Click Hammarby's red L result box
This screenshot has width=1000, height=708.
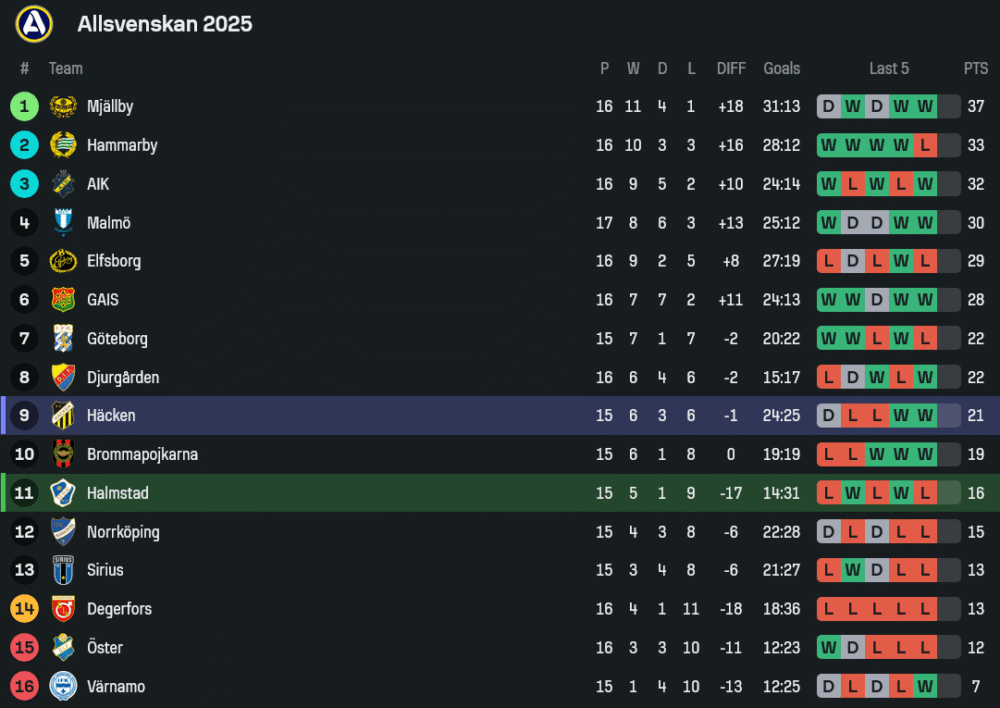(x=925, y=145)
